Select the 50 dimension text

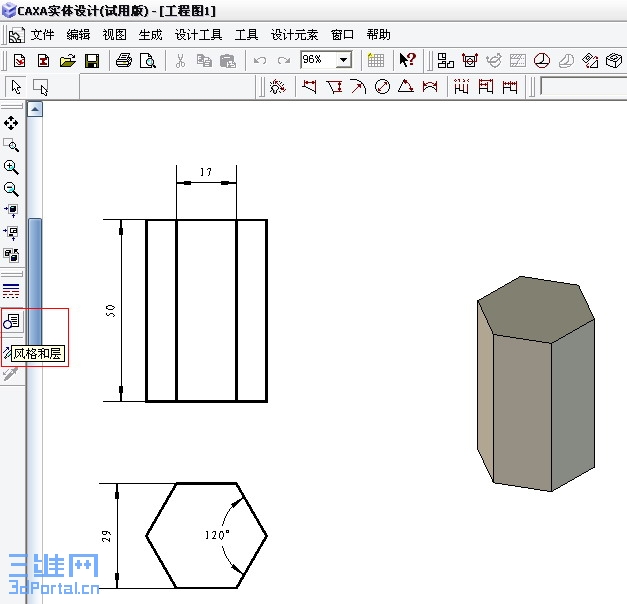(x=110, y=311)
